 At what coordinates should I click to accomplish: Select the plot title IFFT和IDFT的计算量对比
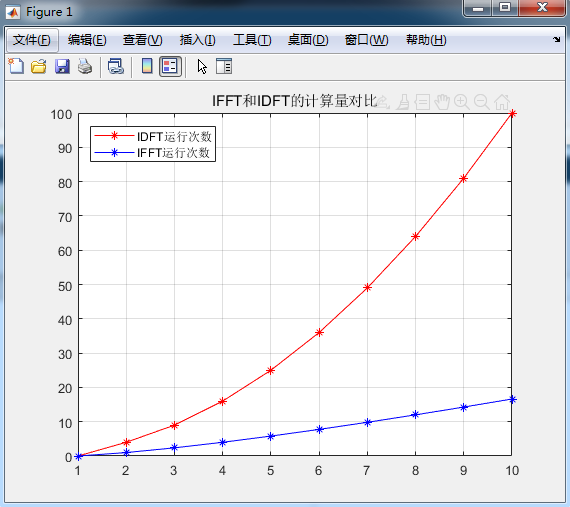point(294,101)
